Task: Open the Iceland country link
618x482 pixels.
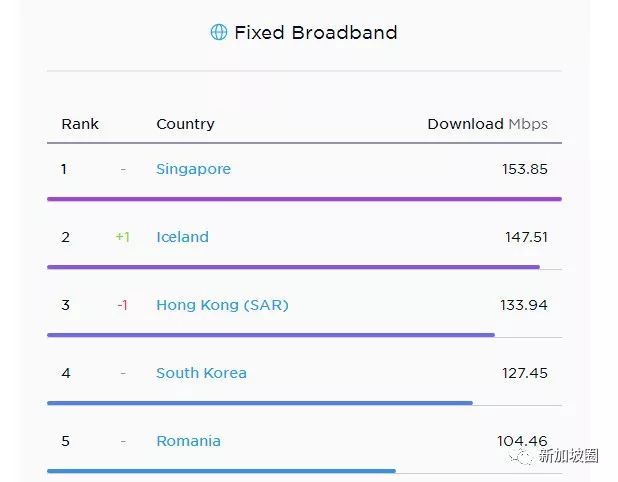Action: [x=182, y=237]
